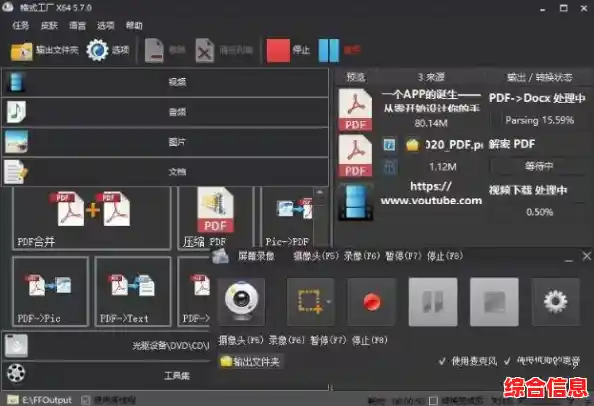Click the 清空列表 clear list toolbar icon
594x406 pixels.
tap(205, 50)
